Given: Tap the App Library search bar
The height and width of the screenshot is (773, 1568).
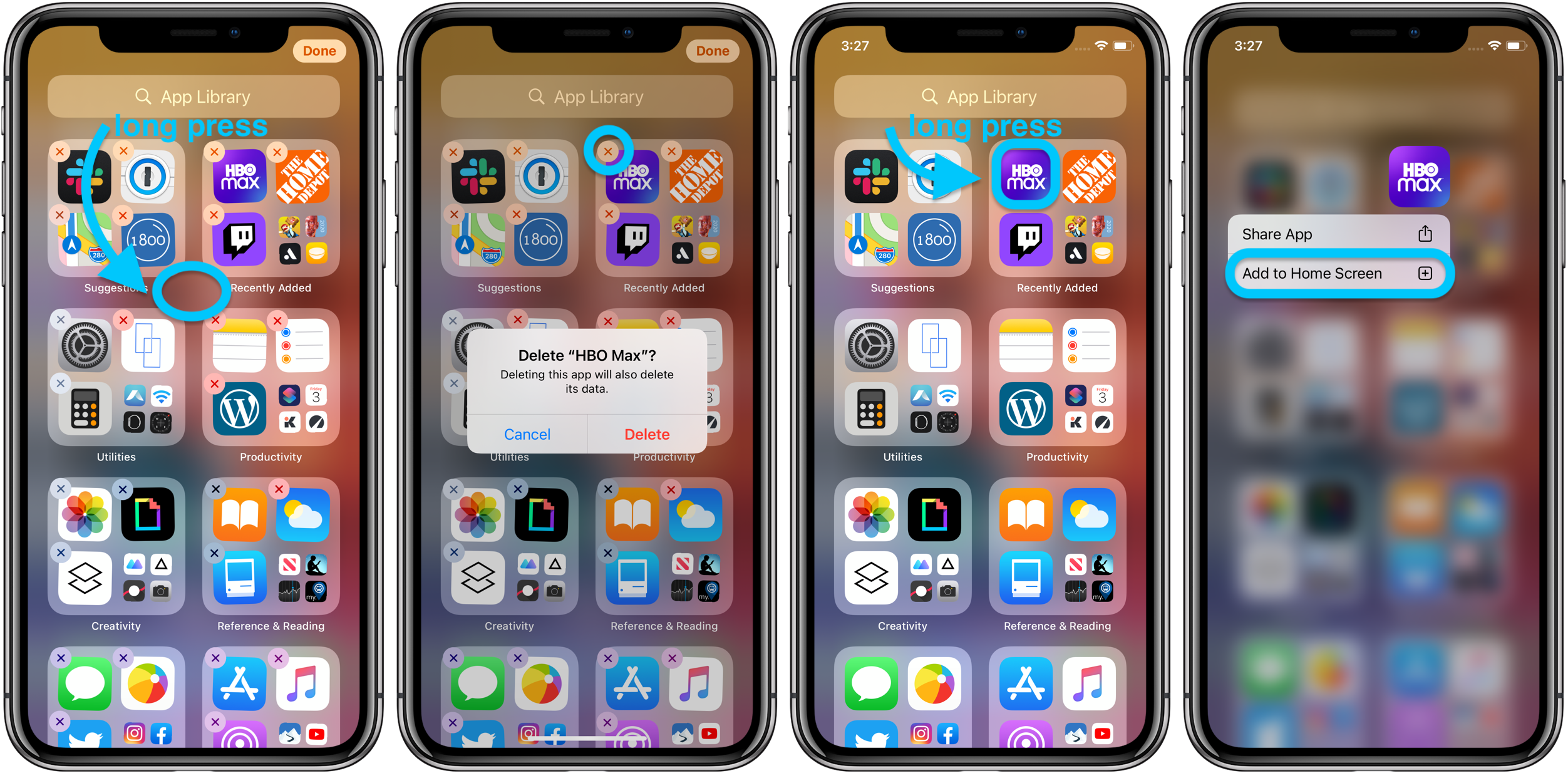Looking at the screenshot, I should tap(196, 98).
